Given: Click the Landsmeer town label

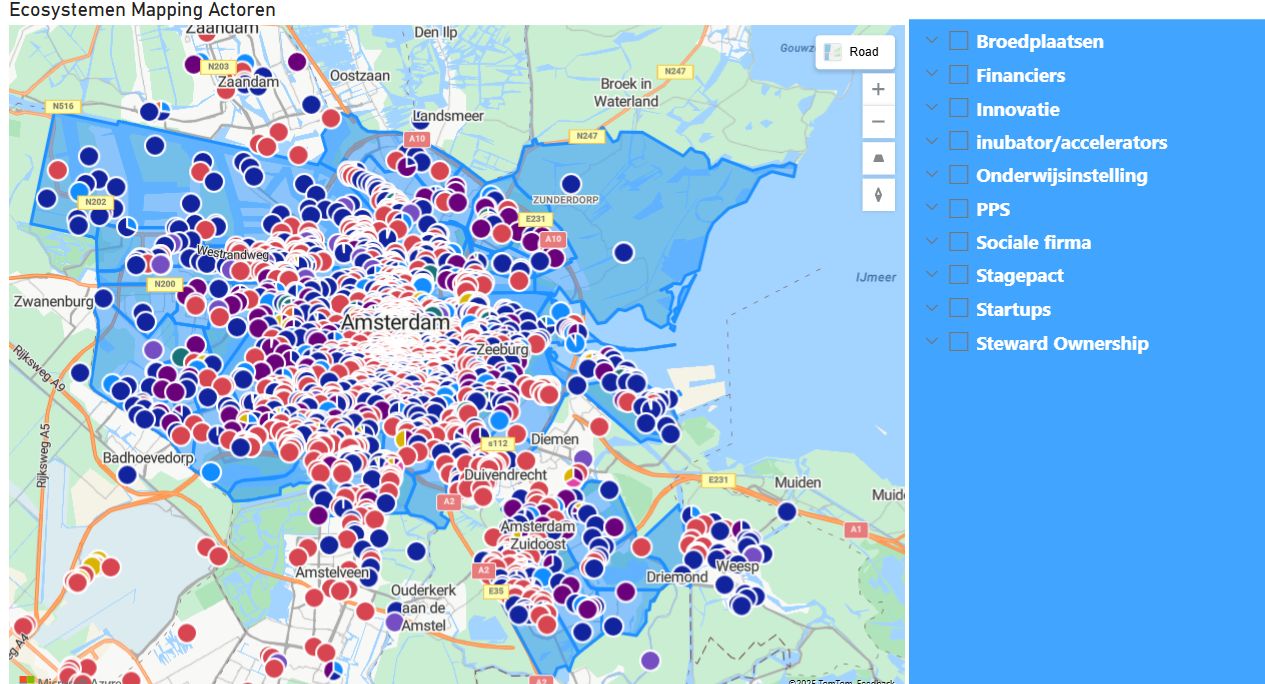Looking at the screenshot, I should point(448,116).
